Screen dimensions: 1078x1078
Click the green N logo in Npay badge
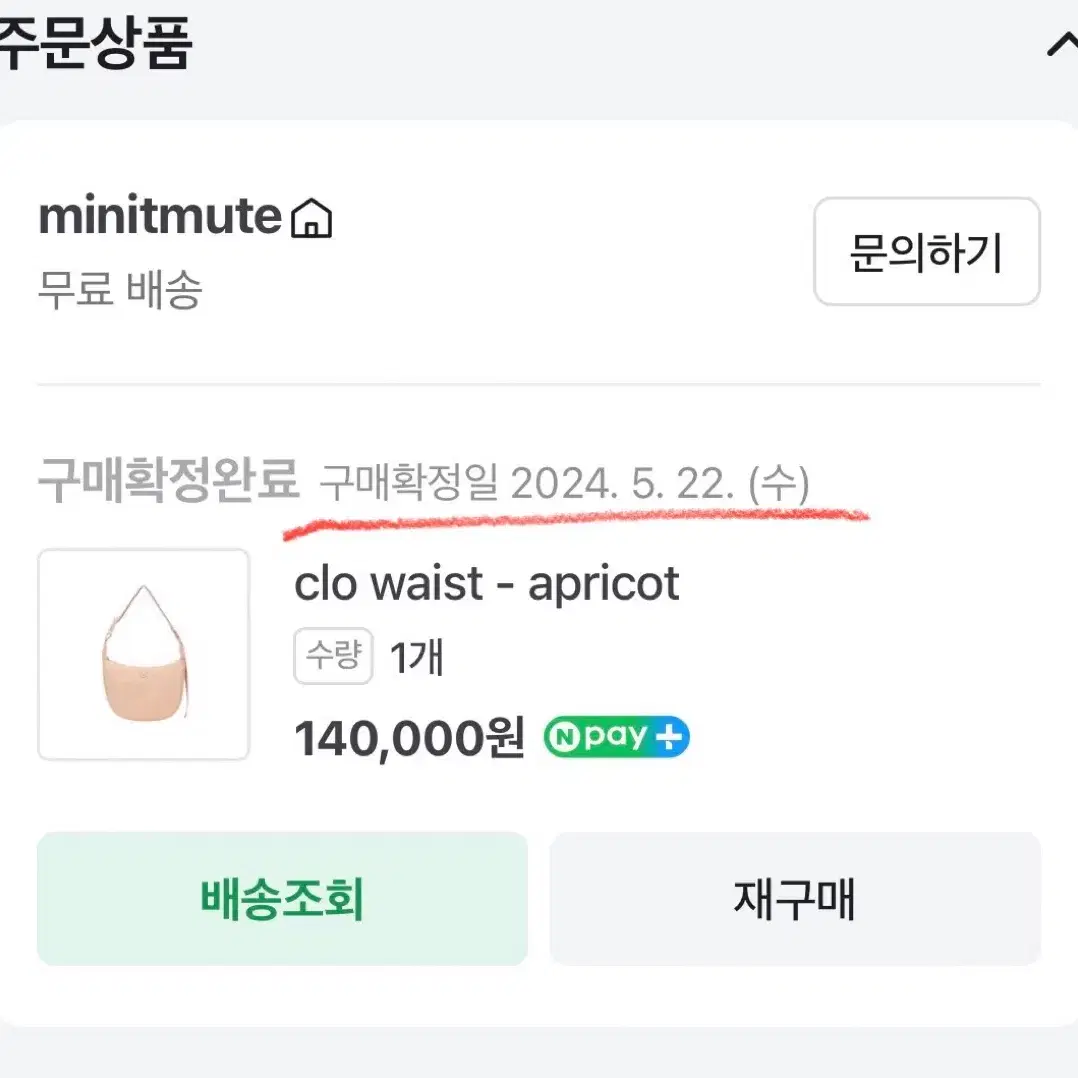[564, 737]
